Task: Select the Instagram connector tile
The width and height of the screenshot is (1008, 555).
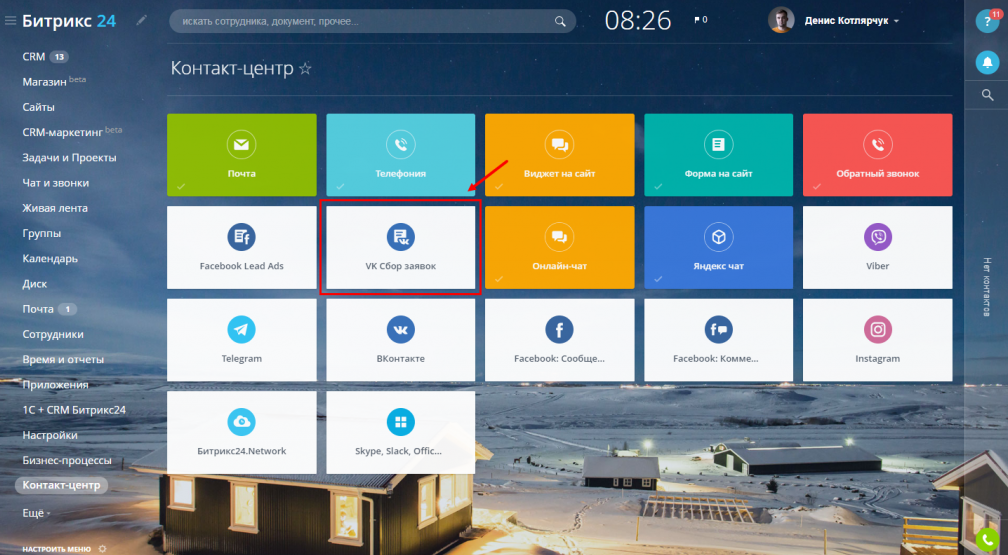Action: (x=877, y=339)
